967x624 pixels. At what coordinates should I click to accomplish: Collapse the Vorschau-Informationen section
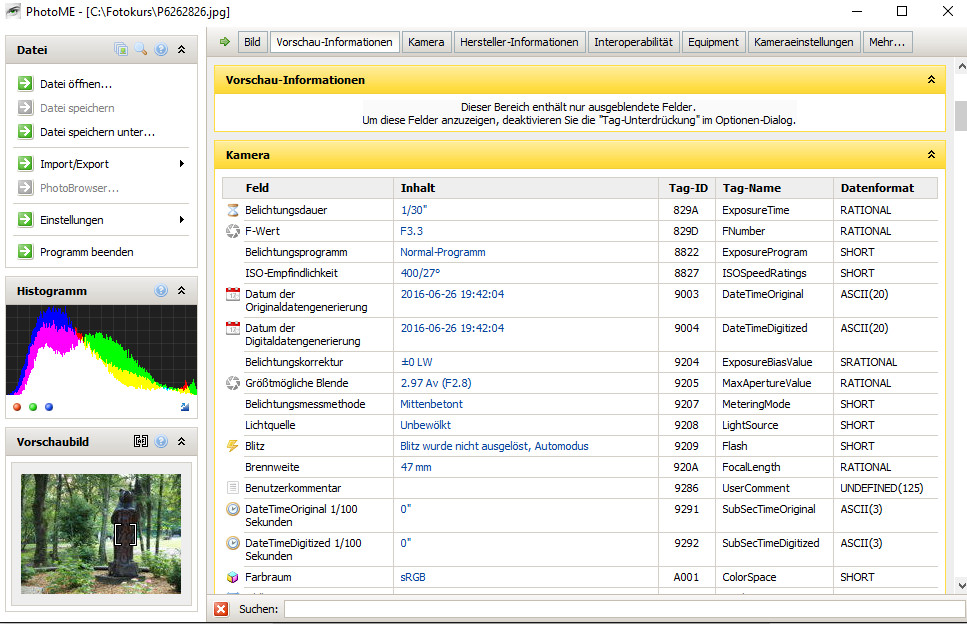point(931,80)
